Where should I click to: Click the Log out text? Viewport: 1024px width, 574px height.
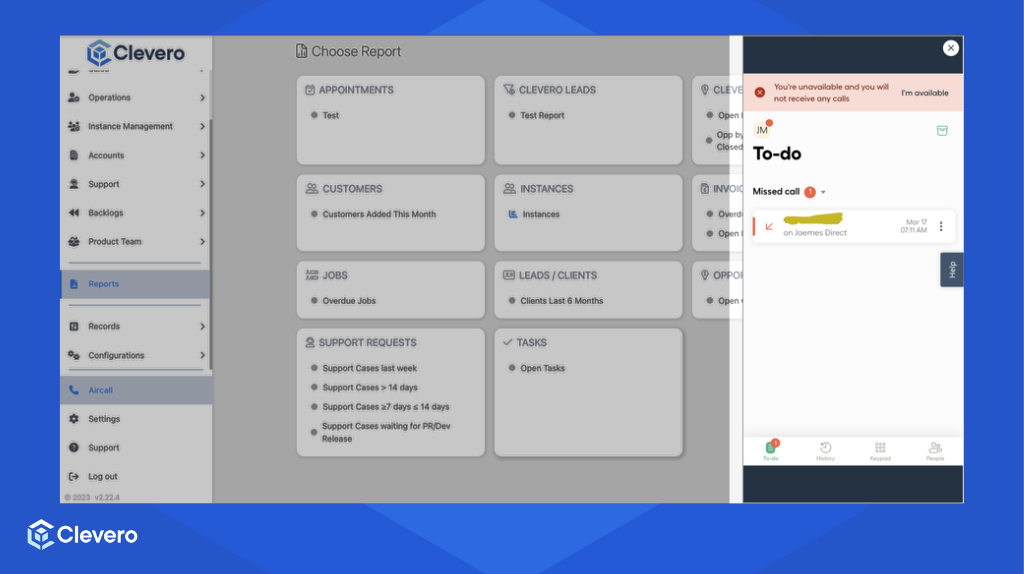(x=103, y=477)
